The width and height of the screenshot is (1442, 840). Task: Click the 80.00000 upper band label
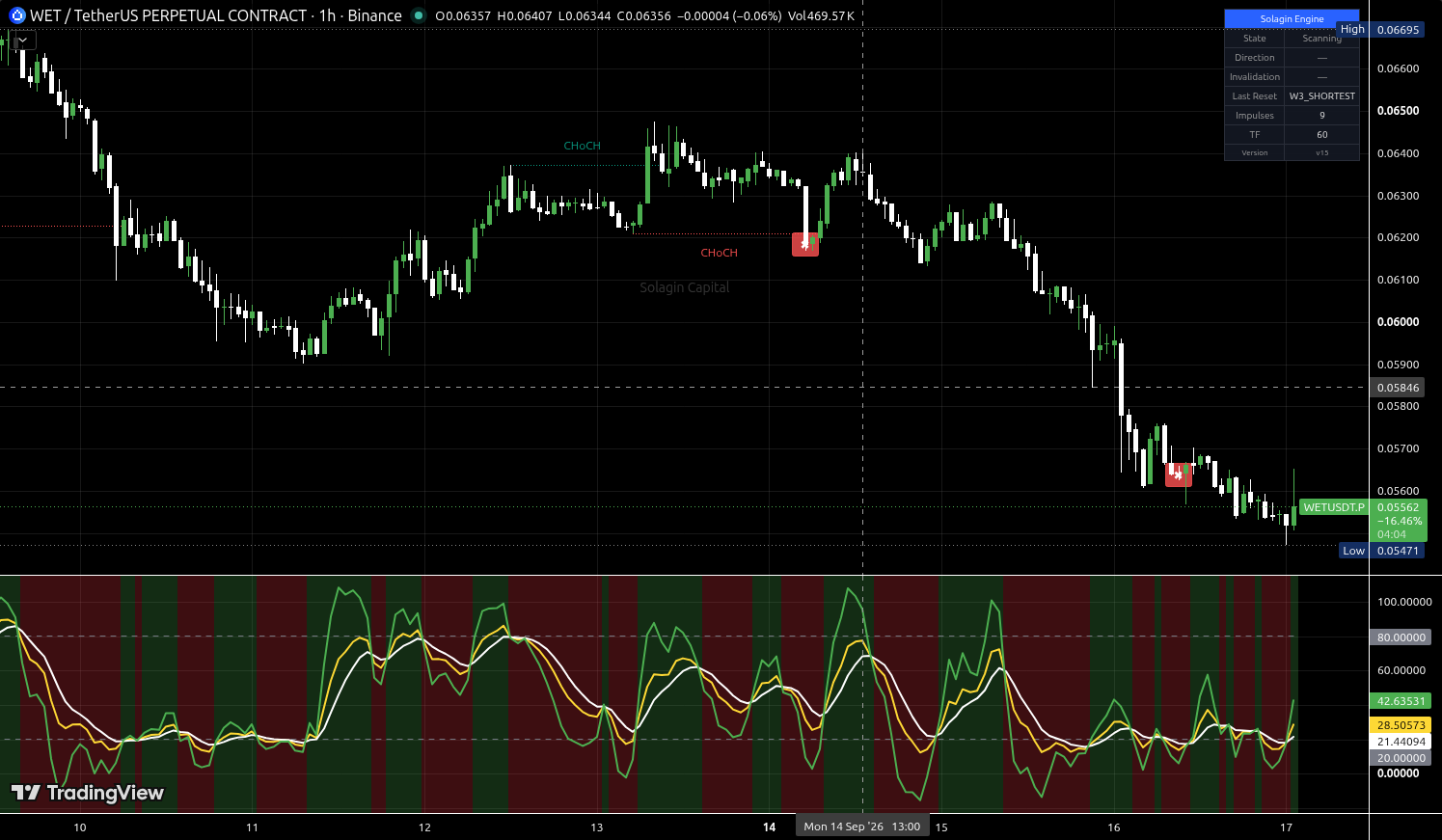pos(1401,637)
